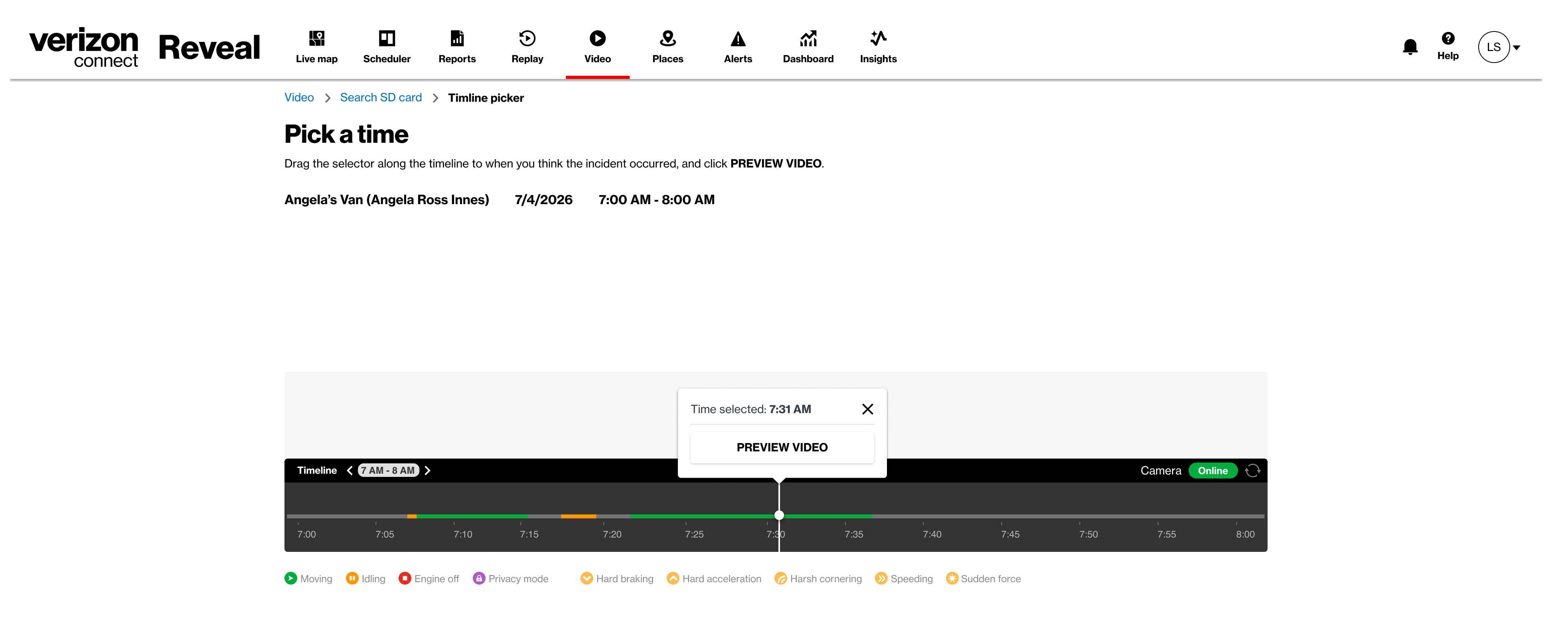
Task: Select the Video tab
Action: tap(597, 47)
